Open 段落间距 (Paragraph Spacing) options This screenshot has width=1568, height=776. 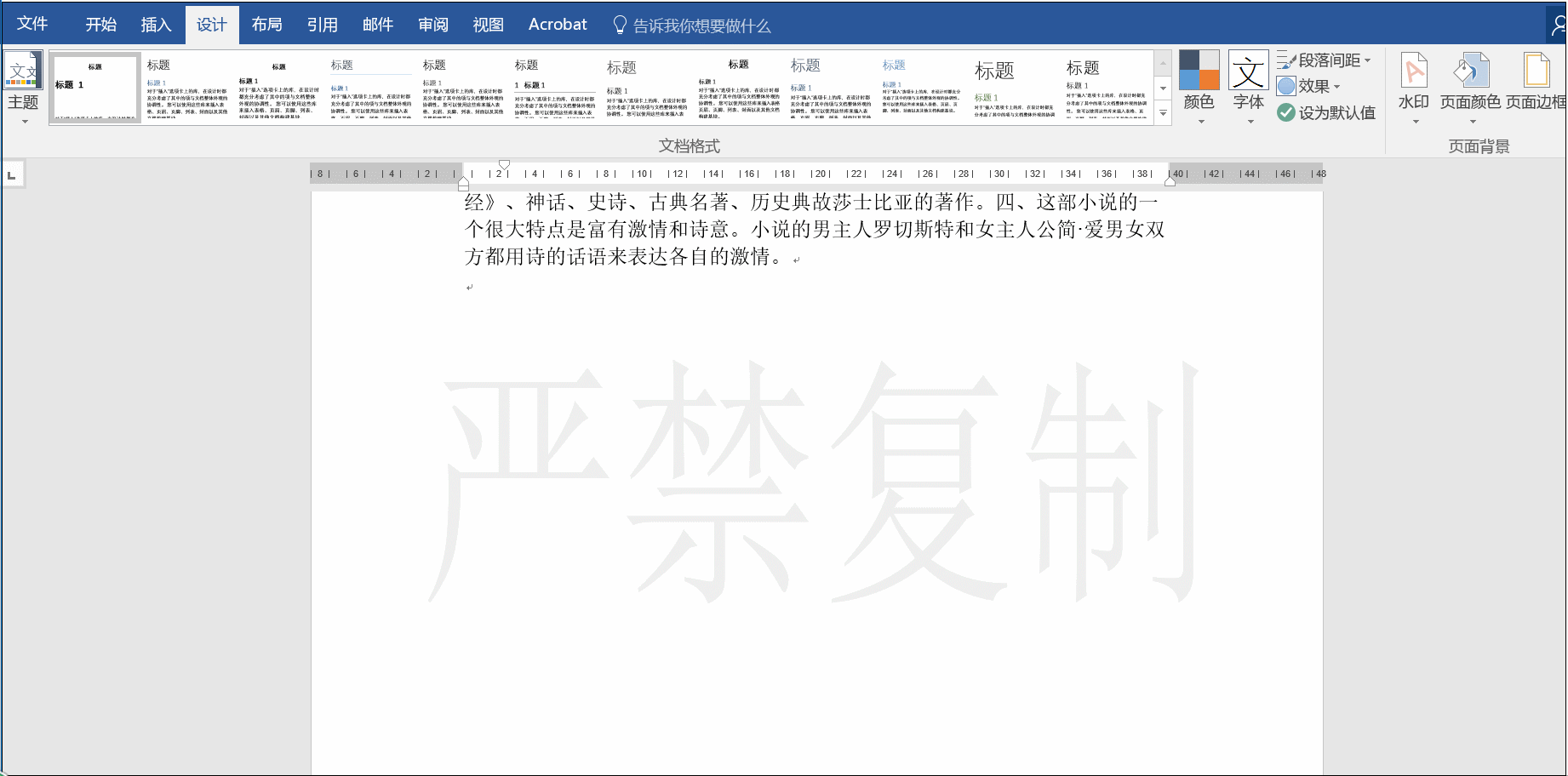tap(1325, 60)
